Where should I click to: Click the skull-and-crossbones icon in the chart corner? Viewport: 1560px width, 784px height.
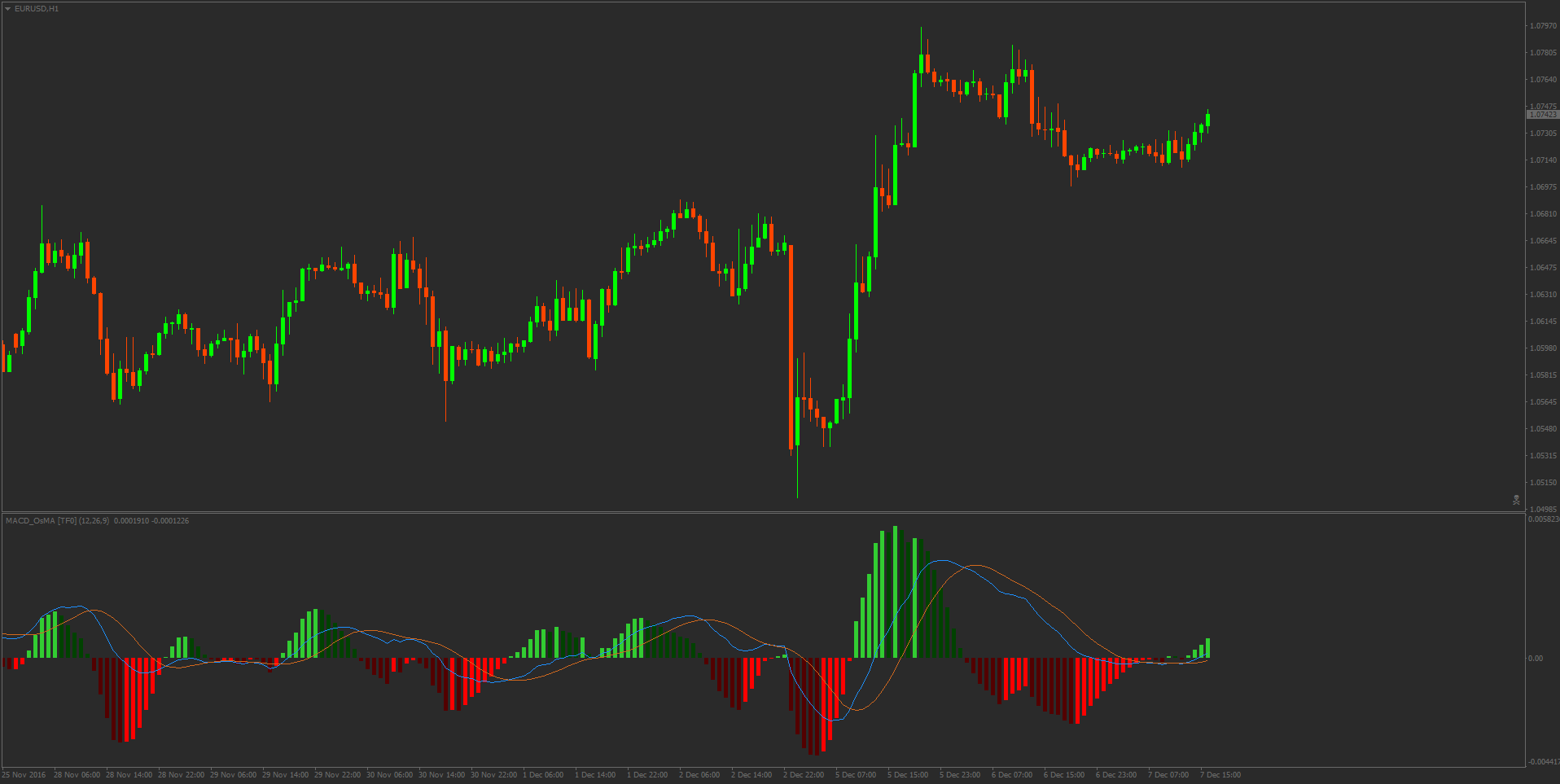1516,500
